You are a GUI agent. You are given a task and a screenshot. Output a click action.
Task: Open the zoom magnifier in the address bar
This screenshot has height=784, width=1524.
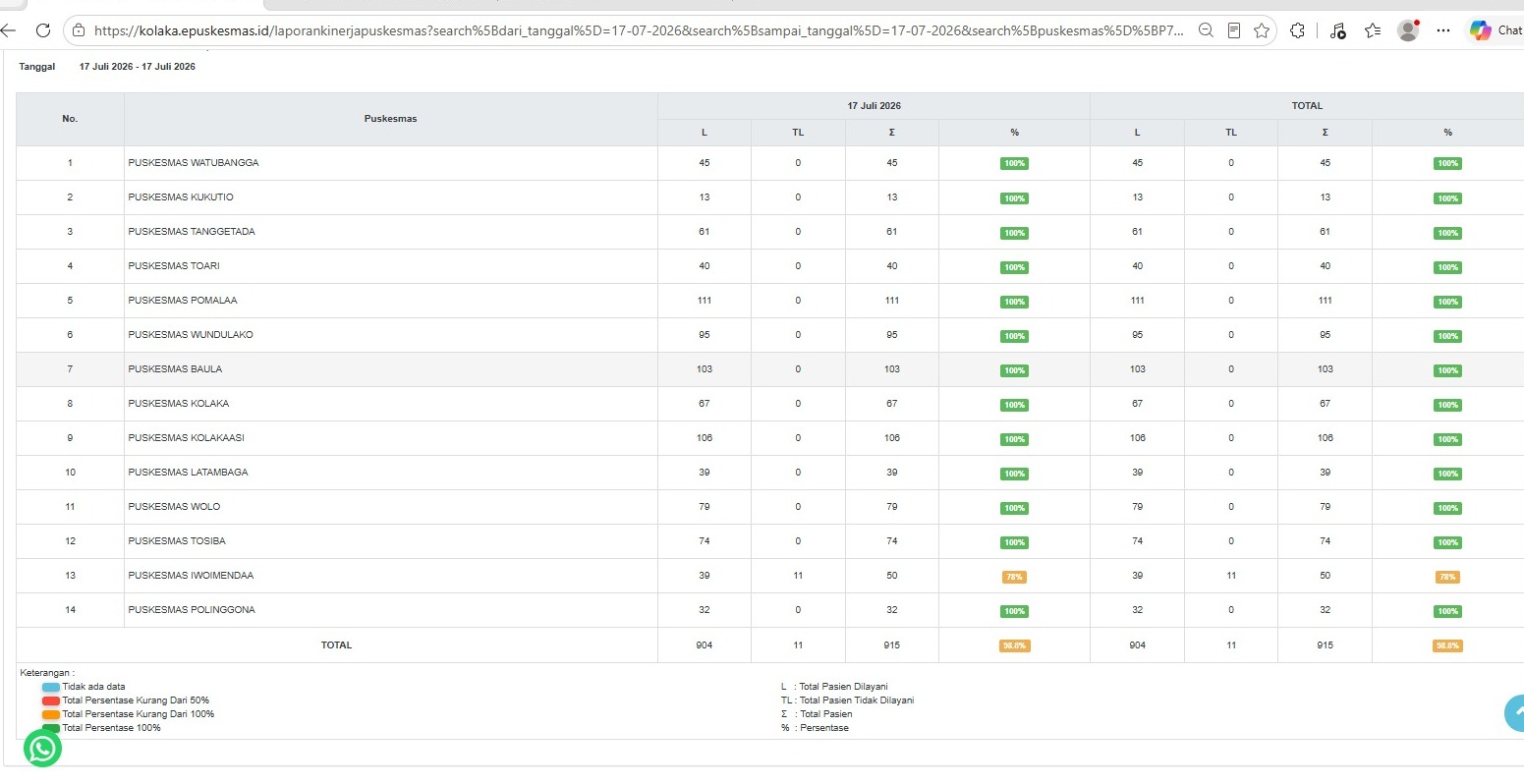tap(1206, 30)
